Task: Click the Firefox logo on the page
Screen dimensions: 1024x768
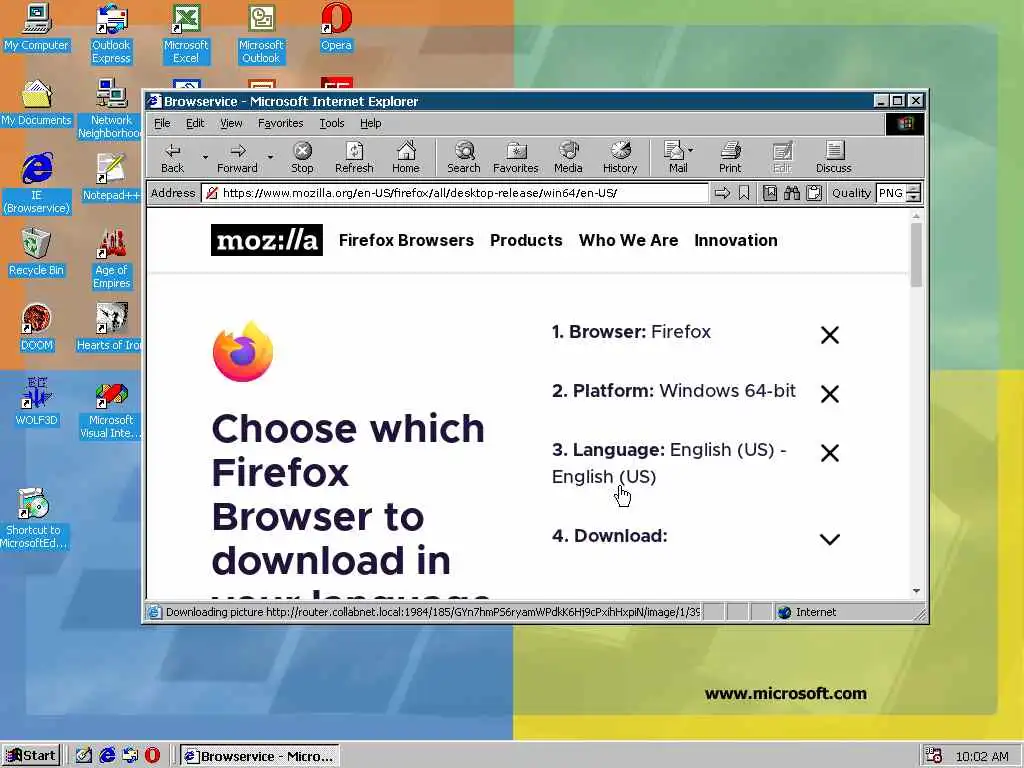Action: [243, 351]
